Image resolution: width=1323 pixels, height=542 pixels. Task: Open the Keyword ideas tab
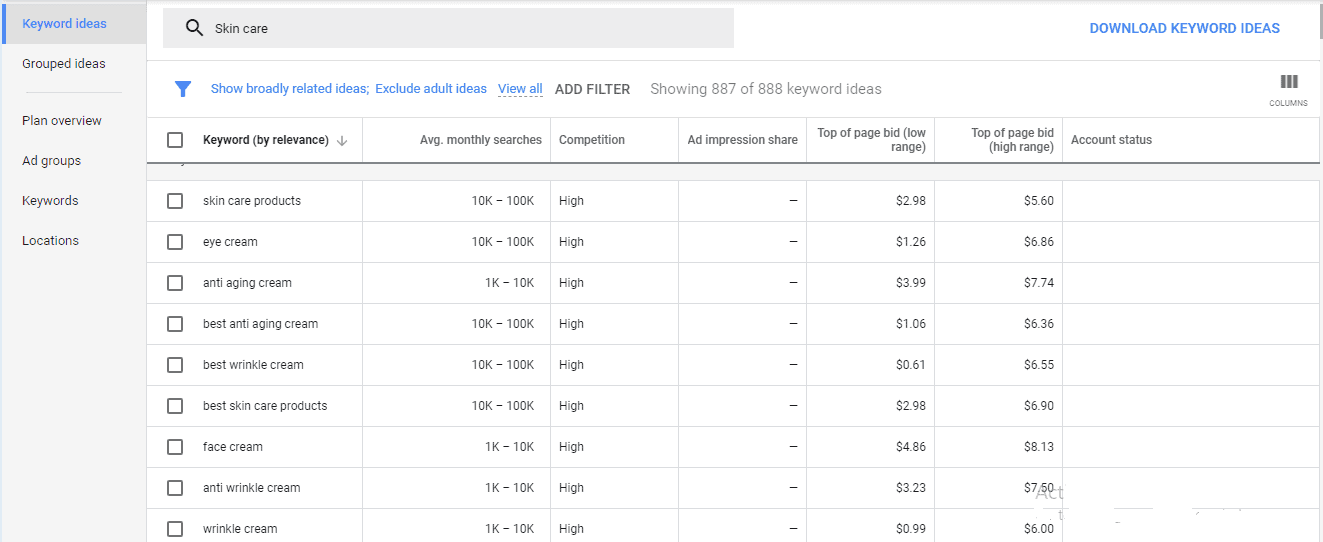[x=64, y=23]
